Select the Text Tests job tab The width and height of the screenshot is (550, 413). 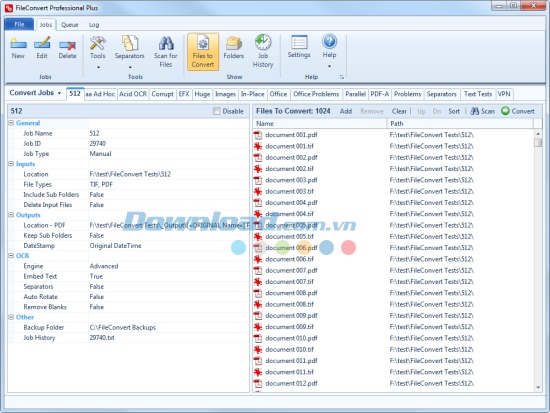[478, 94]
